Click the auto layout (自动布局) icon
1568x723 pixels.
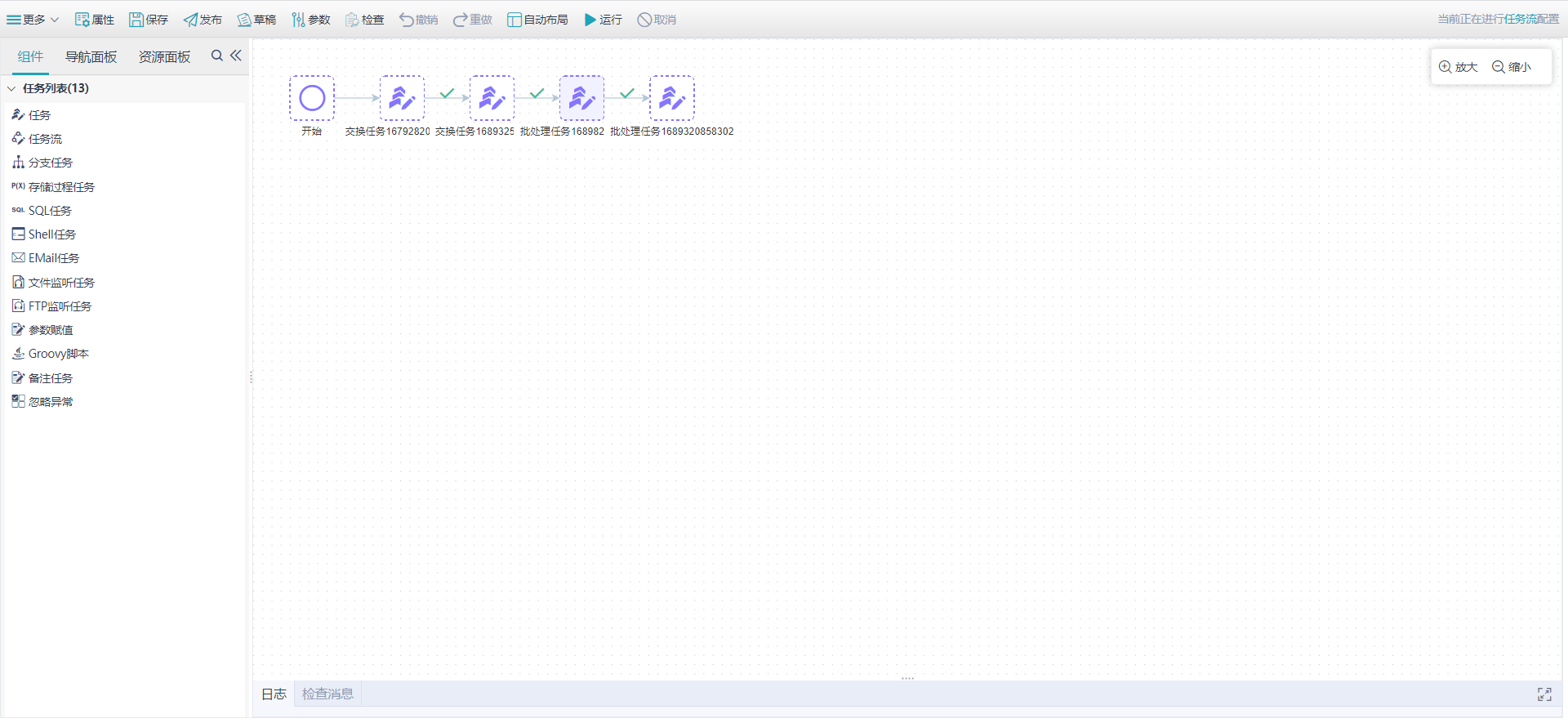[514, 20]
